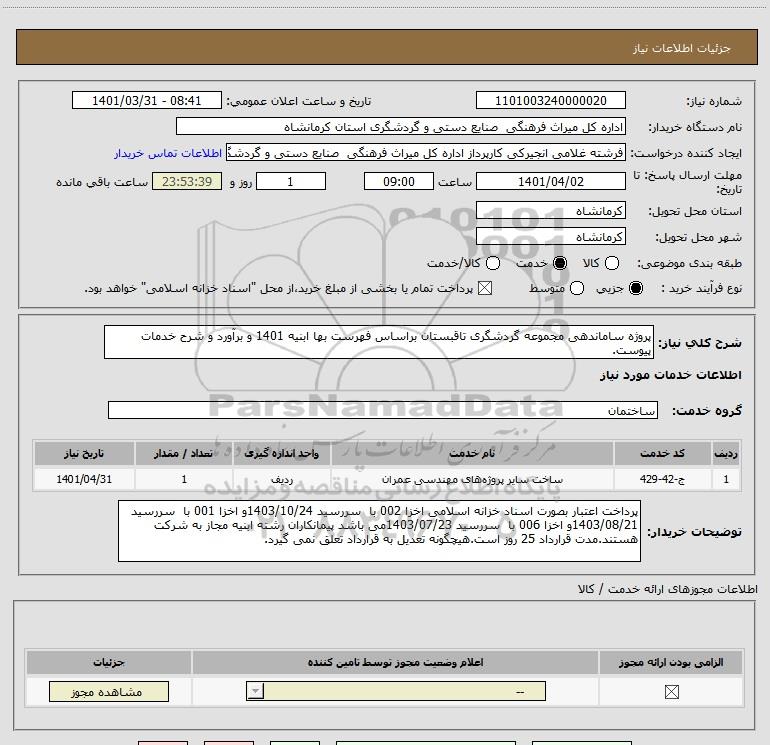This screenshot has width=770, height=745.
Task: Click the الزامی بودن ارائه مجوز header
Action: [x=671, y=662]
